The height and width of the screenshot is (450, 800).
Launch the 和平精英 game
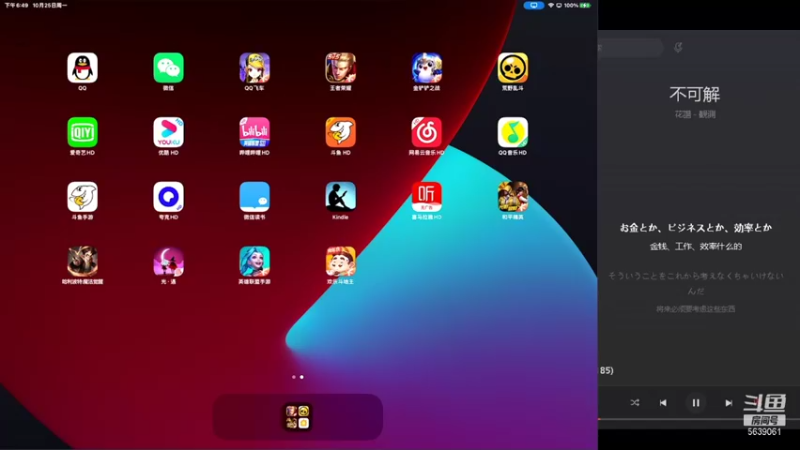point(513,197)
